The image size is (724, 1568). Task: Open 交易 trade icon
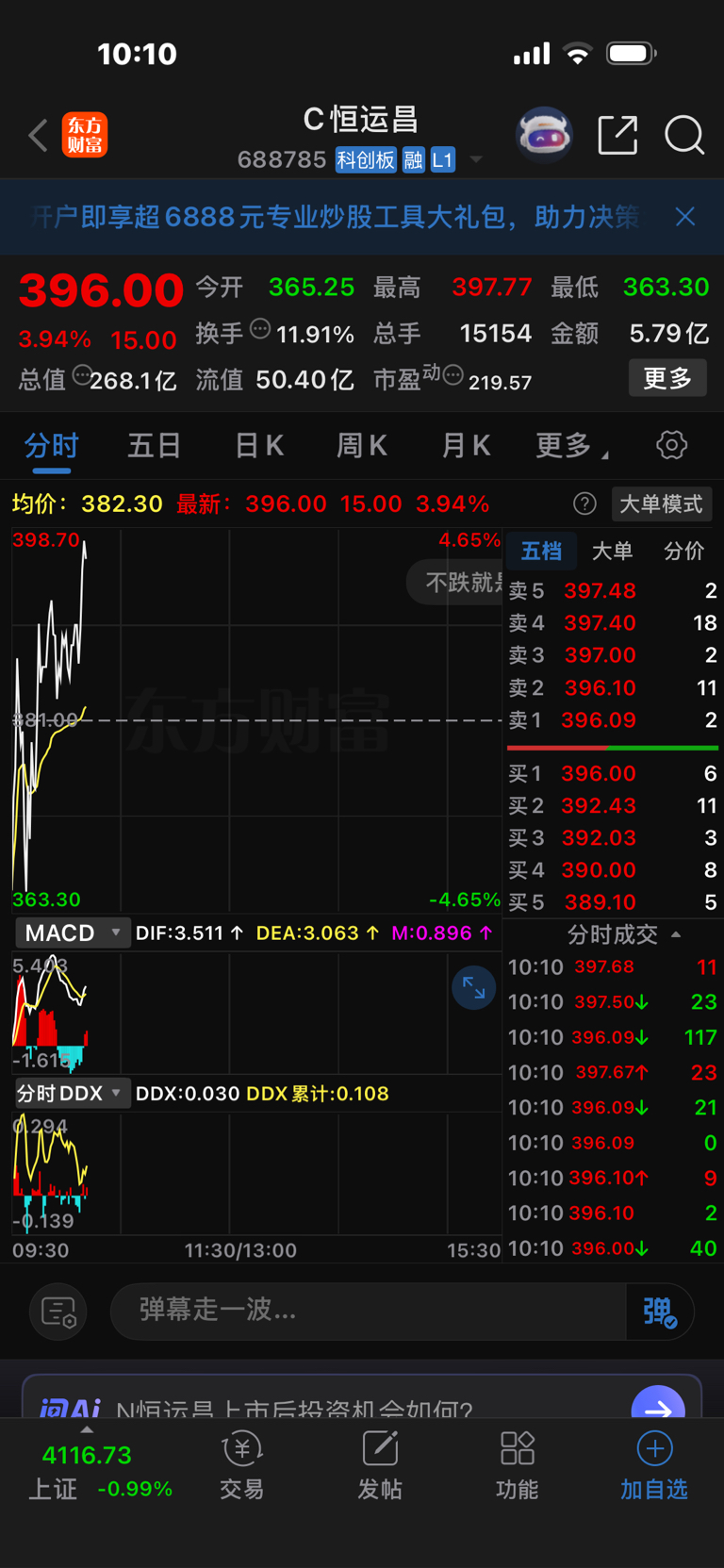(242, 1465)
